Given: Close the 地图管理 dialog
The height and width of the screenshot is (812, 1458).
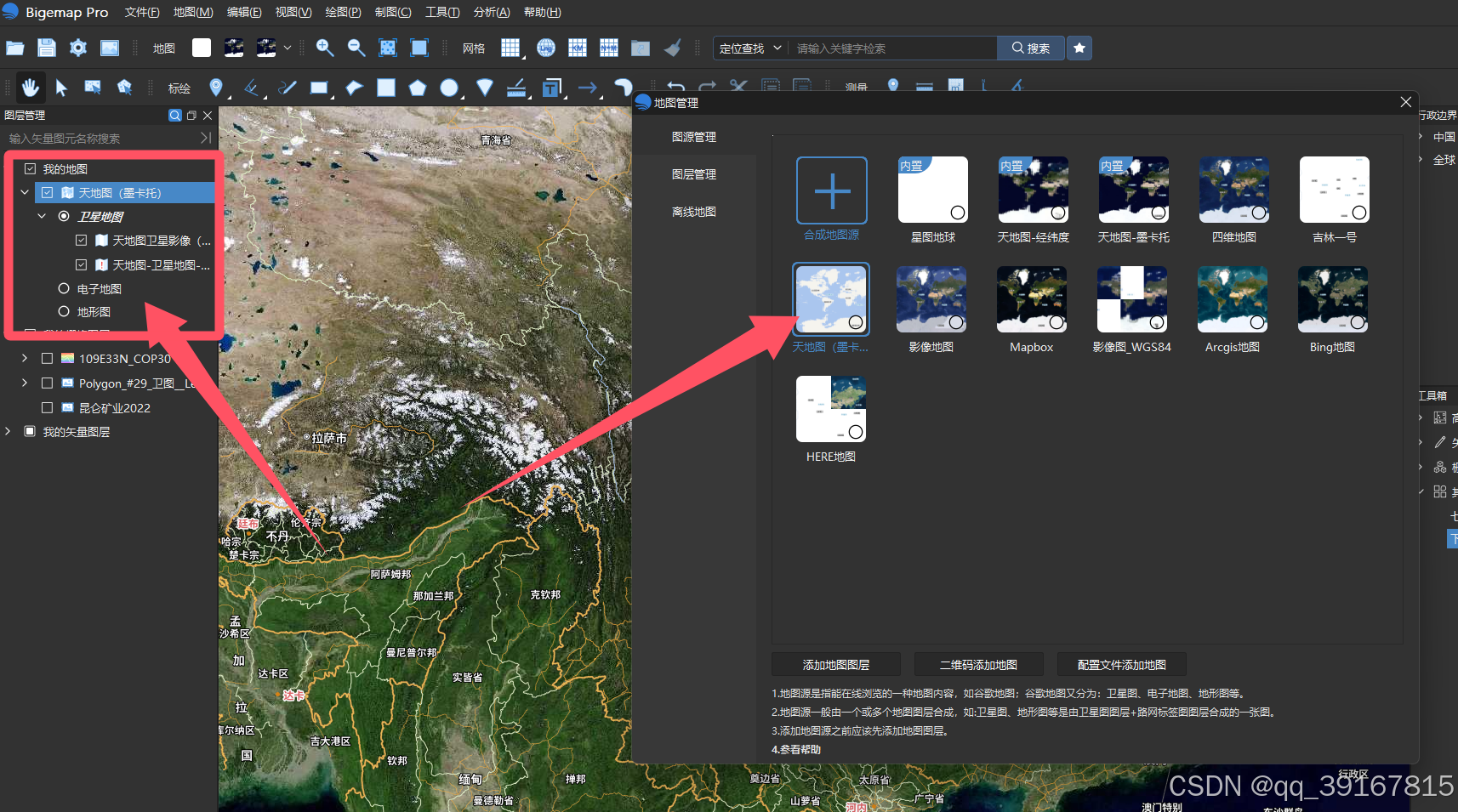Looking at the screenshot, I should pos(1405,102).
